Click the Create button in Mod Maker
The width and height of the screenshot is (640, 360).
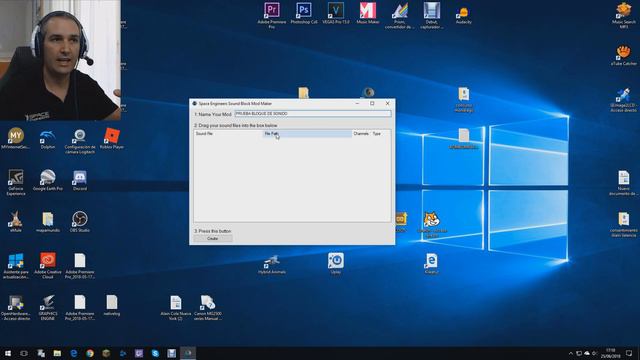tap(213, 238)
